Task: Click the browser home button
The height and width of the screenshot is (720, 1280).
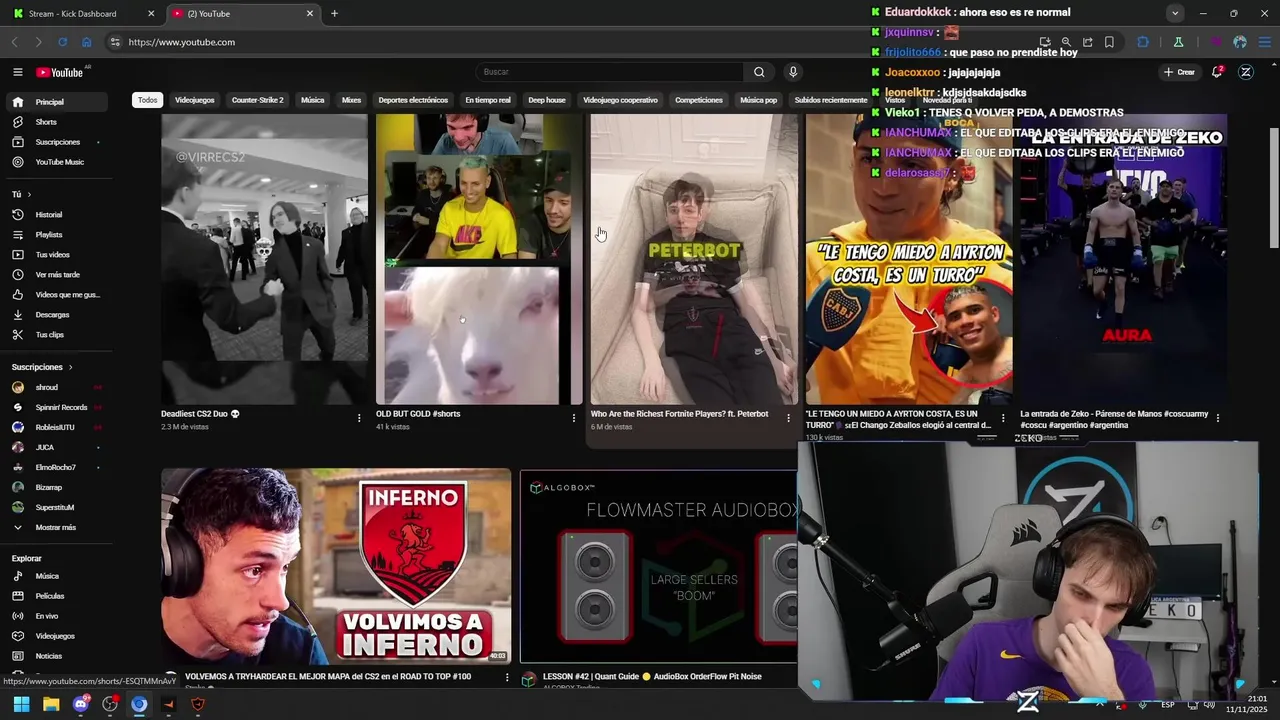Action: 86,42
